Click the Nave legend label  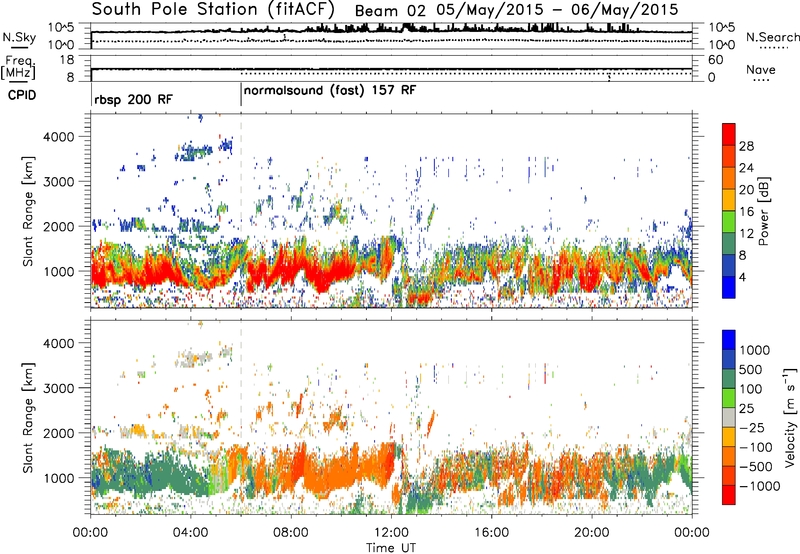click(x=761, y=70)
